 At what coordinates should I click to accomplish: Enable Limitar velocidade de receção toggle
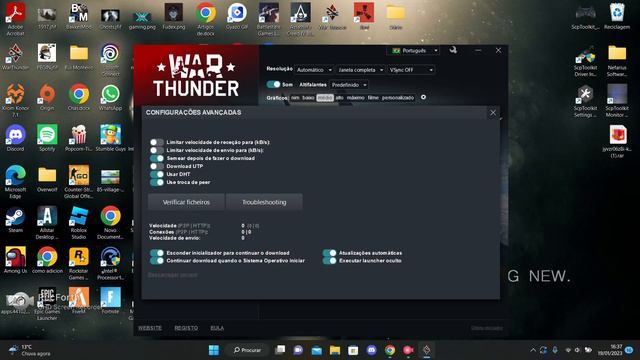[157, 142]
